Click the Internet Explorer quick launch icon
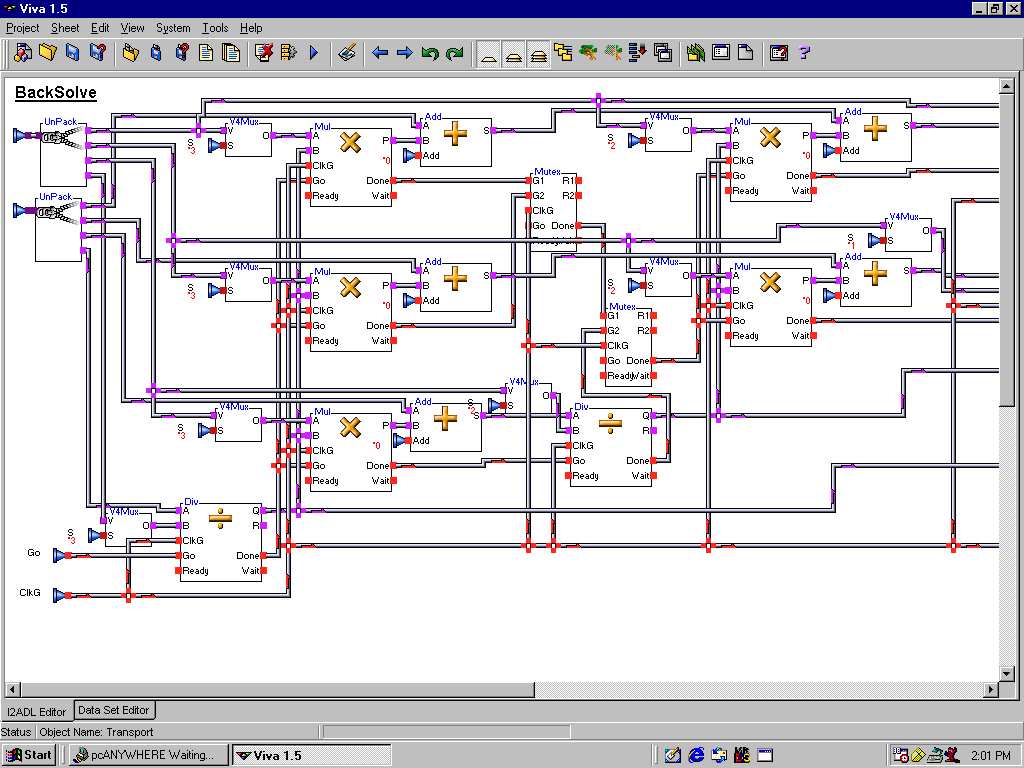 tap(696, 755)
